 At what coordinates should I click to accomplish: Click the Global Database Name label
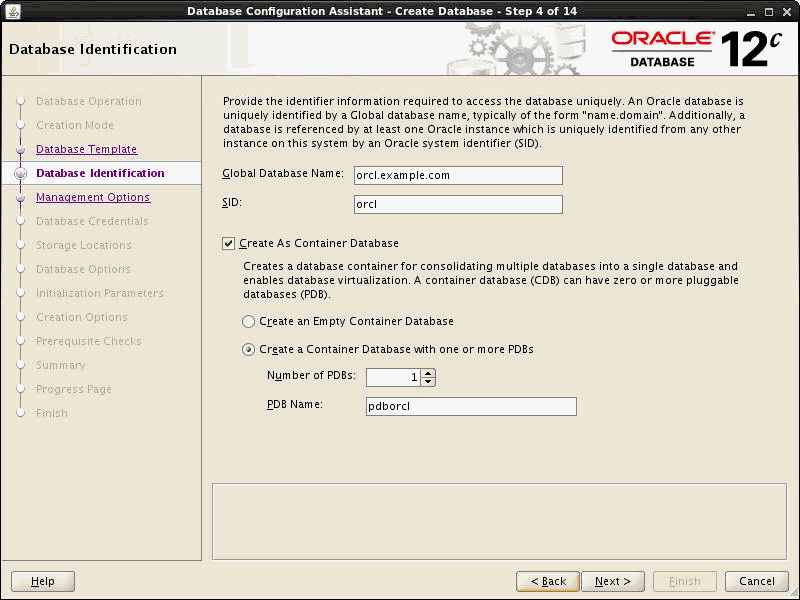coord(283,173)
